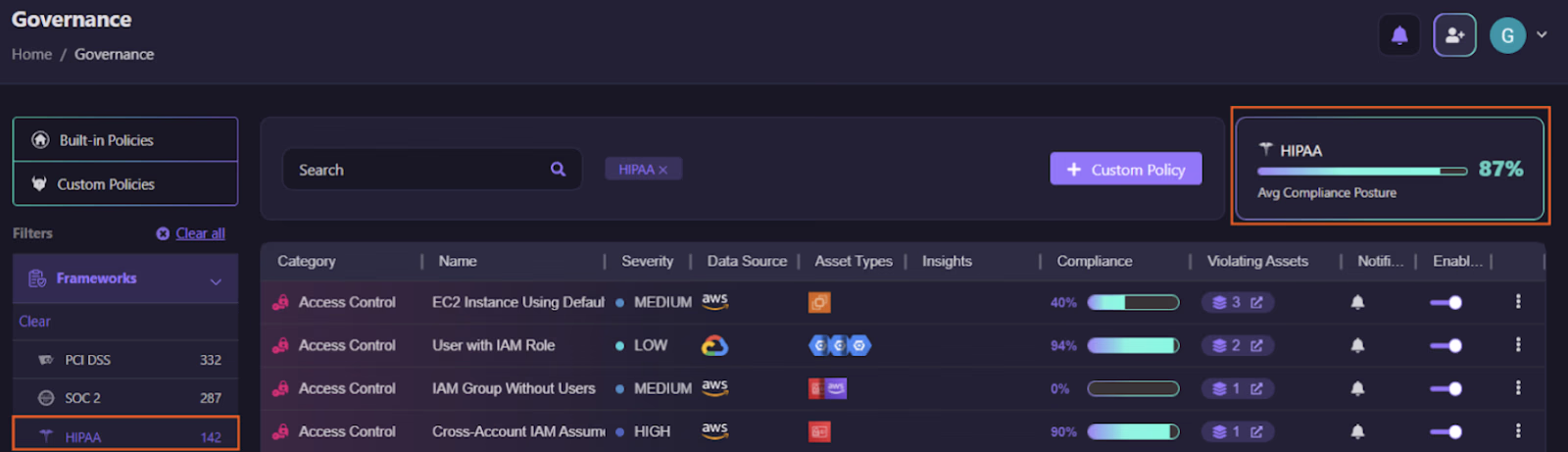Click notification bell for EC2 Instance row

[1357, 302]
